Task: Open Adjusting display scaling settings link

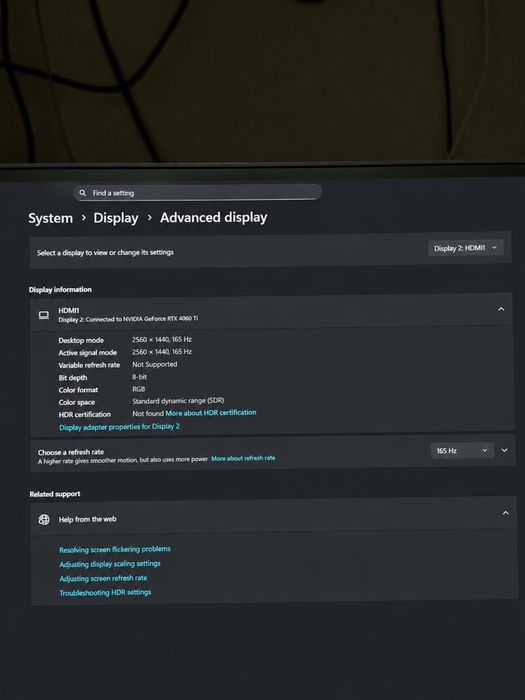Action: (110, 564)
